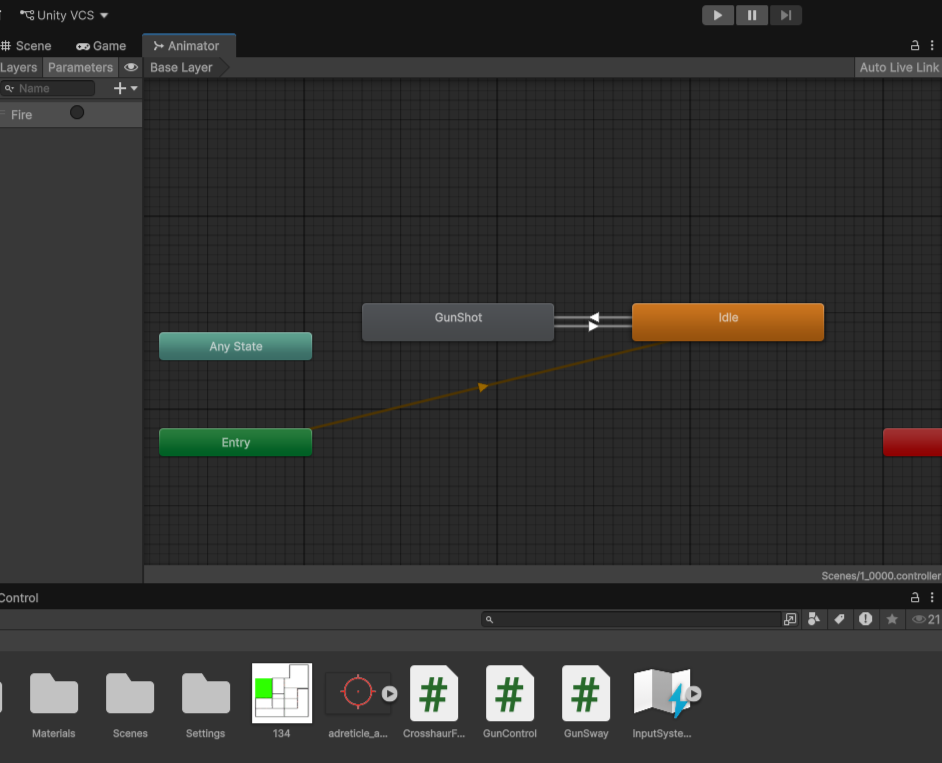Click the Search by Label tag icon
This screenshot has height=763, width=942.
click(x=840, y=619)
